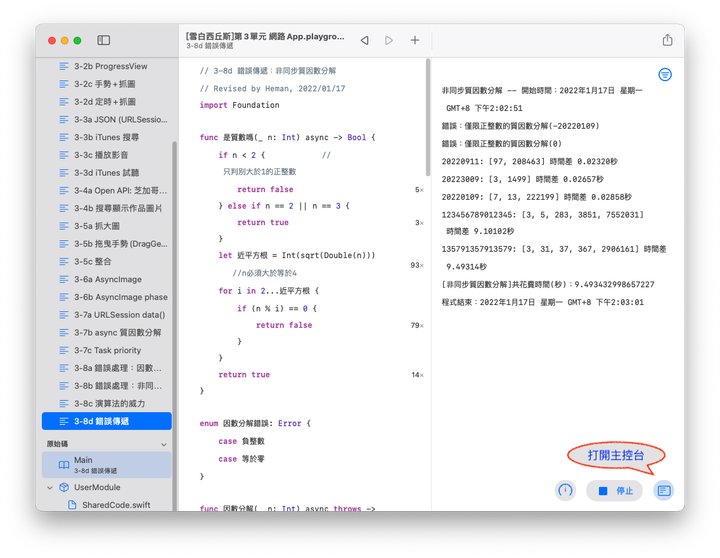Select Main source file entry
Image resolution: width=720 pixels, height=558 pixels.
(107, 465)
